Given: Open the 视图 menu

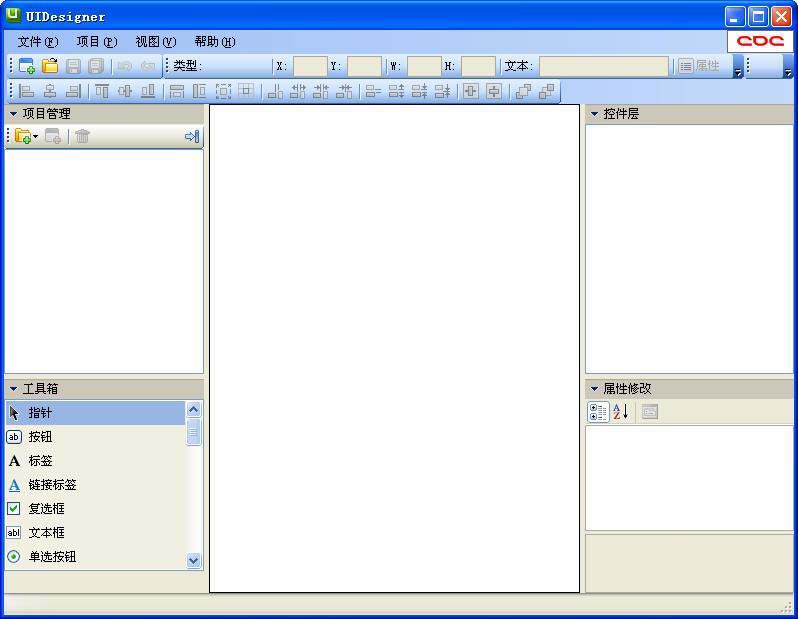Looking at the screenshot, I should click(155, 42).
